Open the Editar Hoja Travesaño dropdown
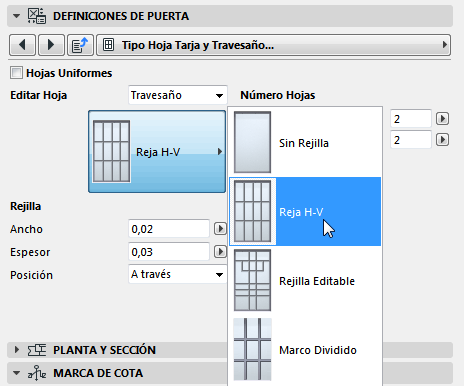 point(178,95)
